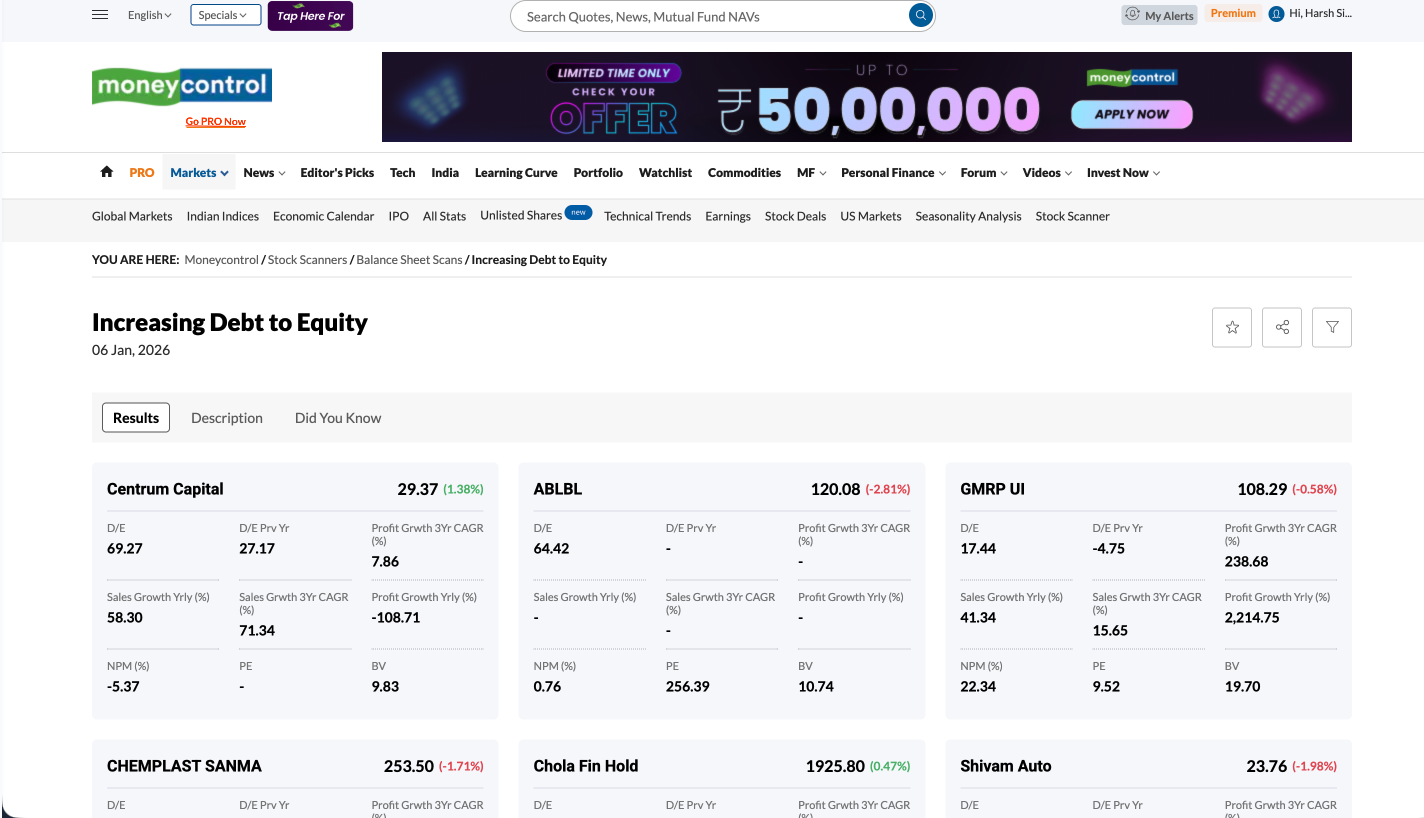Click the user profile avatar icon
Image resolution: width=1424 pixels, height=818 pixels.
(x=1276, y=14)
